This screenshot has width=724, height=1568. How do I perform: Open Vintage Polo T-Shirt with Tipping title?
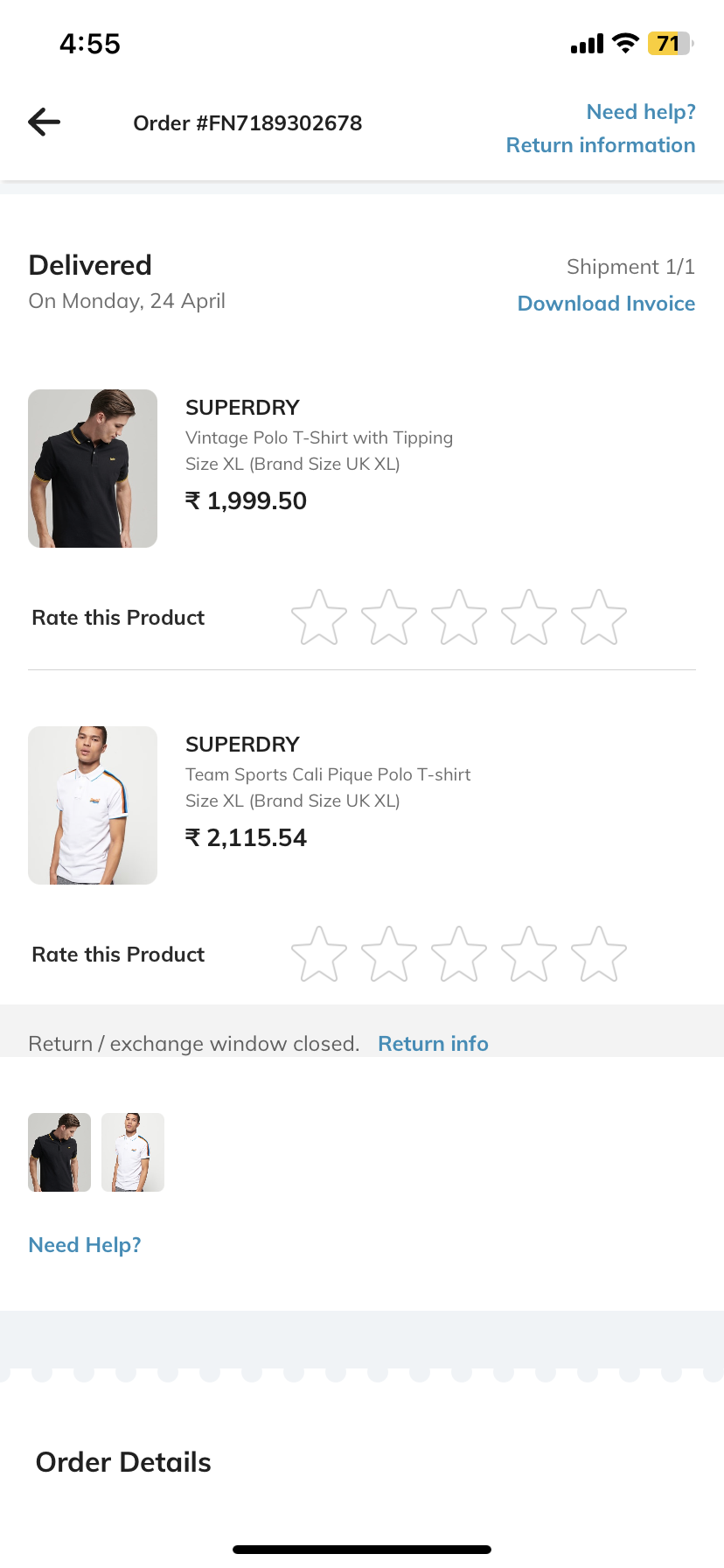coord(319,437)
